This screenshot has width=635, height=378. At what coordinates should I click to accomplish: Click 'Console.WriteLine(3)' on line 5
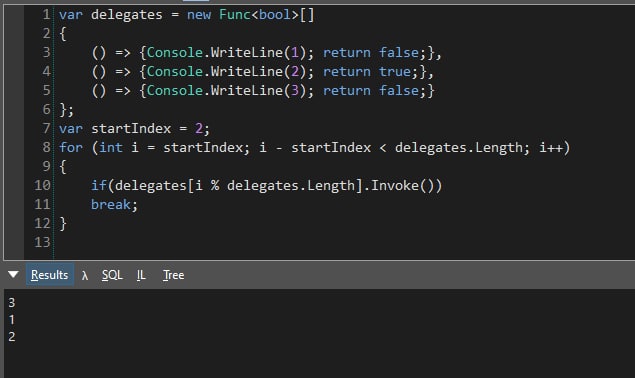pos(226,90)
